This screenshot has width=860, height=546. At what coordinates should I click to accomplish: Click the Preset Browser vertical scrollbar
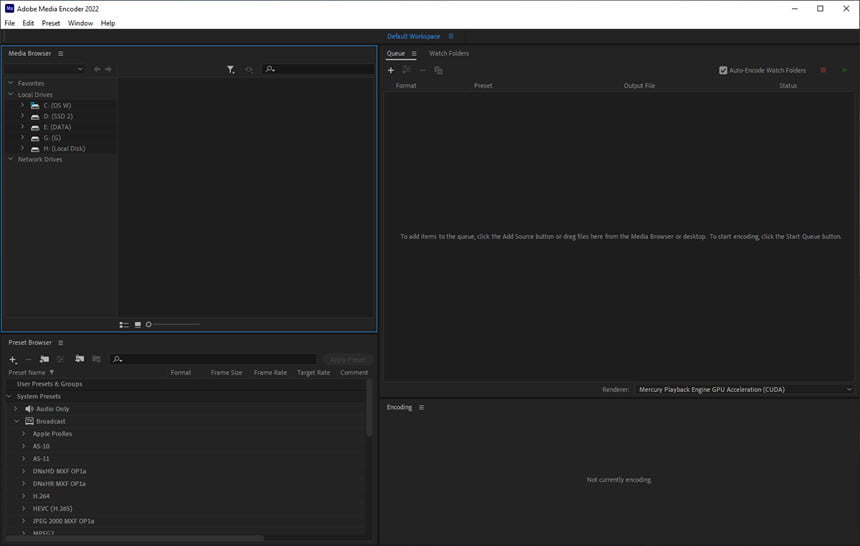click(369, 408)
